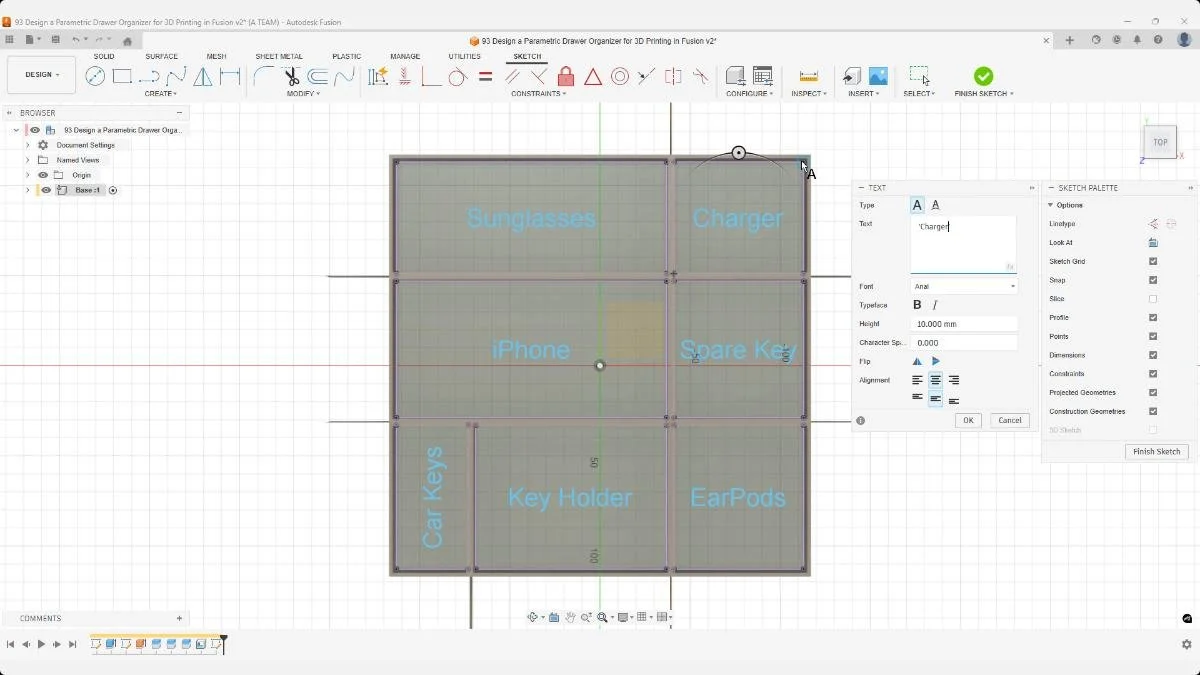Select the Circle sketch tool
The image size is (1200, 675).
[96, 76]
